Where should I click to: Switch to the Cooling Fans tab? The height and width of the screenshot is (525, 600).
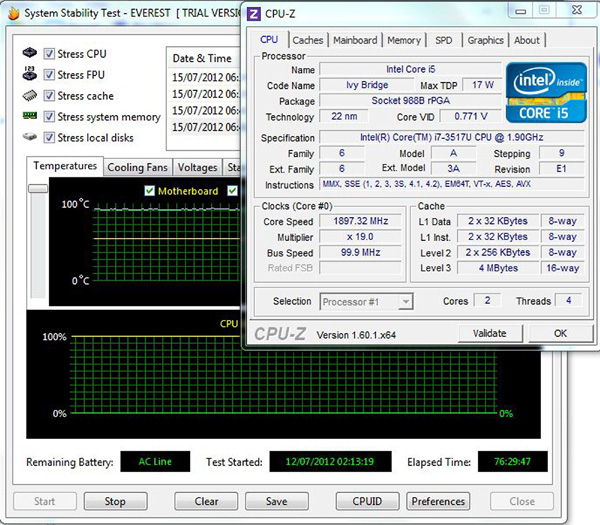pos(137,167)
